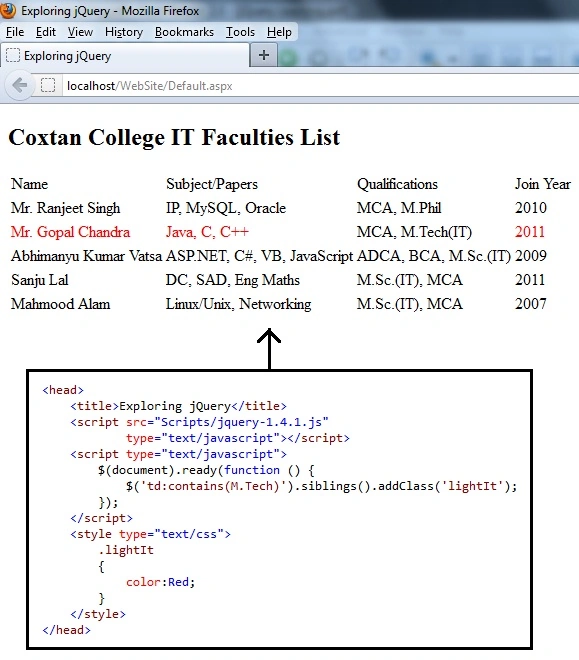This screenshot has height=660, width=579.
Task: Click the Exploring jQuery tab favicon
Action: coord(13,55)
